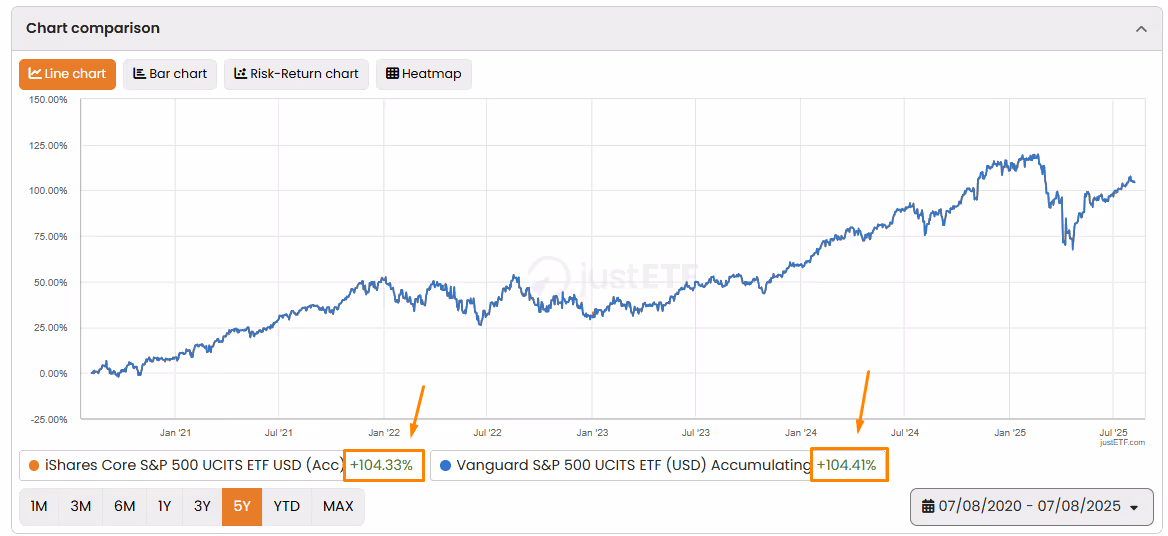
Task: Click the 50.00% y-axis label
Action: point(49,282)
